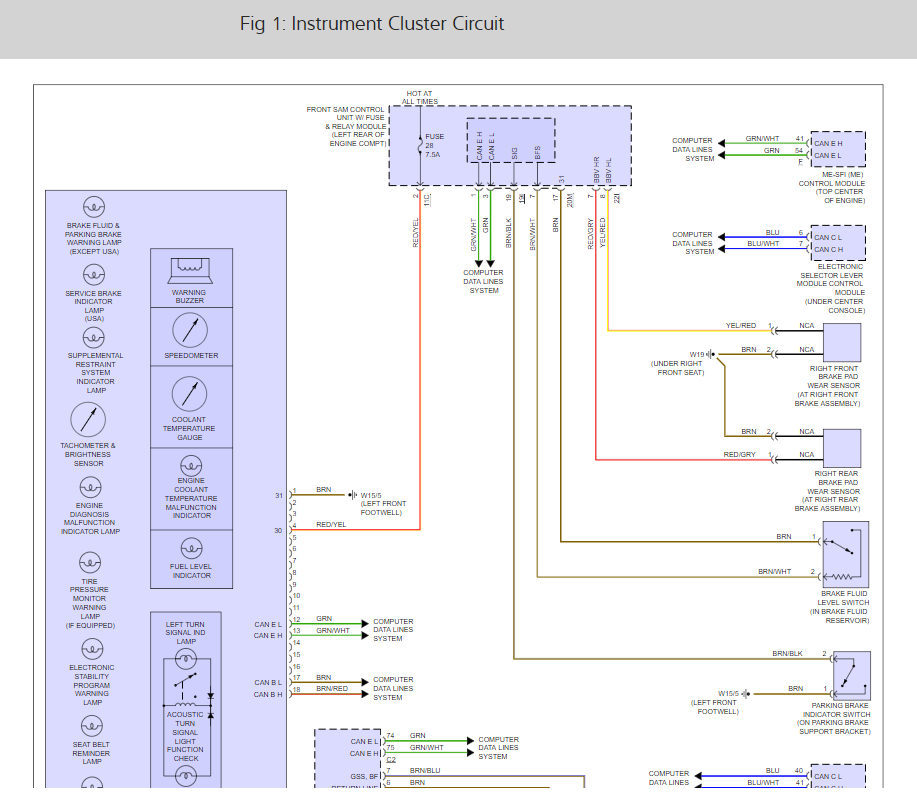Select the ME-SFI control module connector box

click(838, 148)
